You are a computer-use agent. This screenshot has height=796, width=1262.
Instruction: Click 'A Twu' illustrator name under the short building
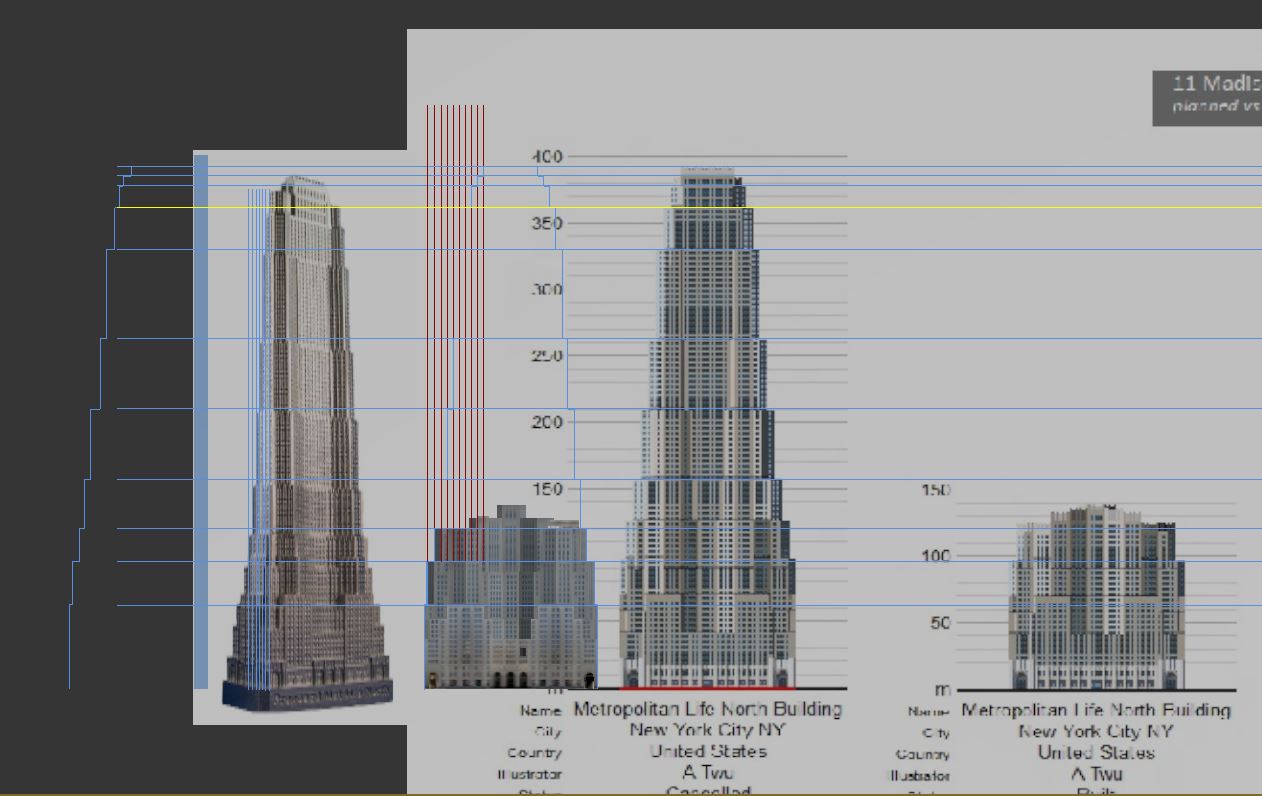click(x=1096, y=773)
